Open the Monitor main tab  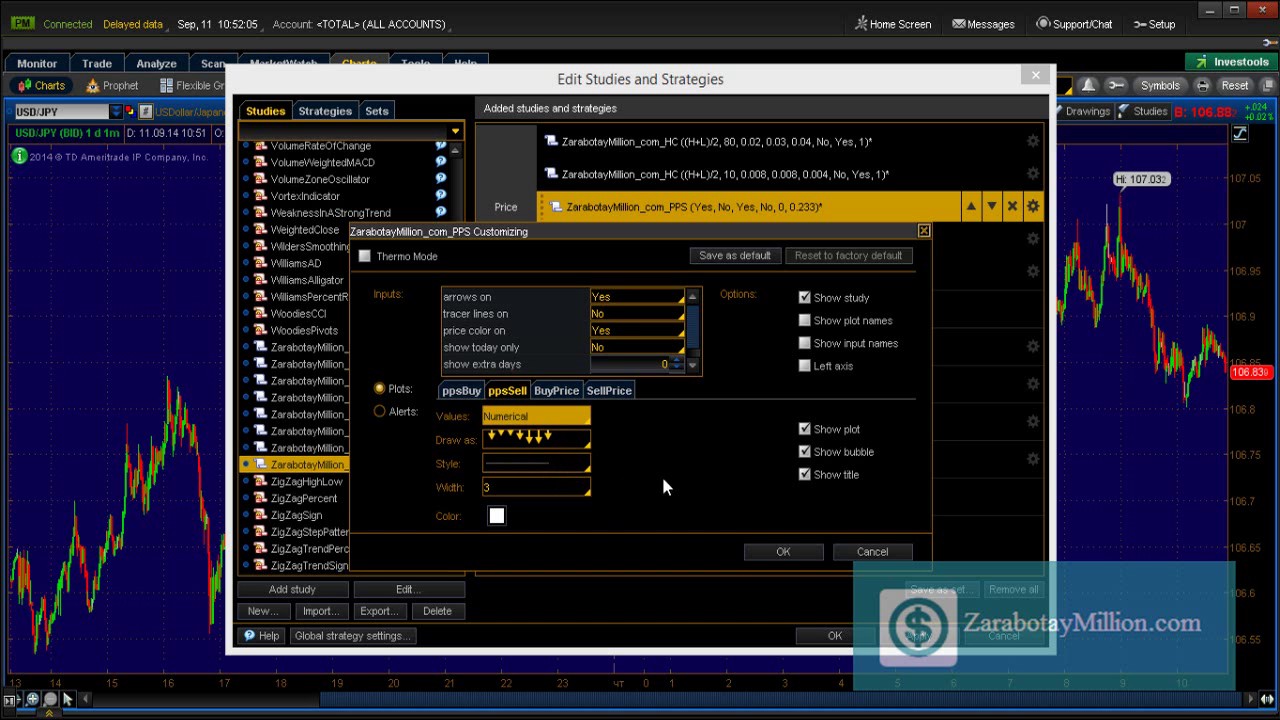point(37,64)
